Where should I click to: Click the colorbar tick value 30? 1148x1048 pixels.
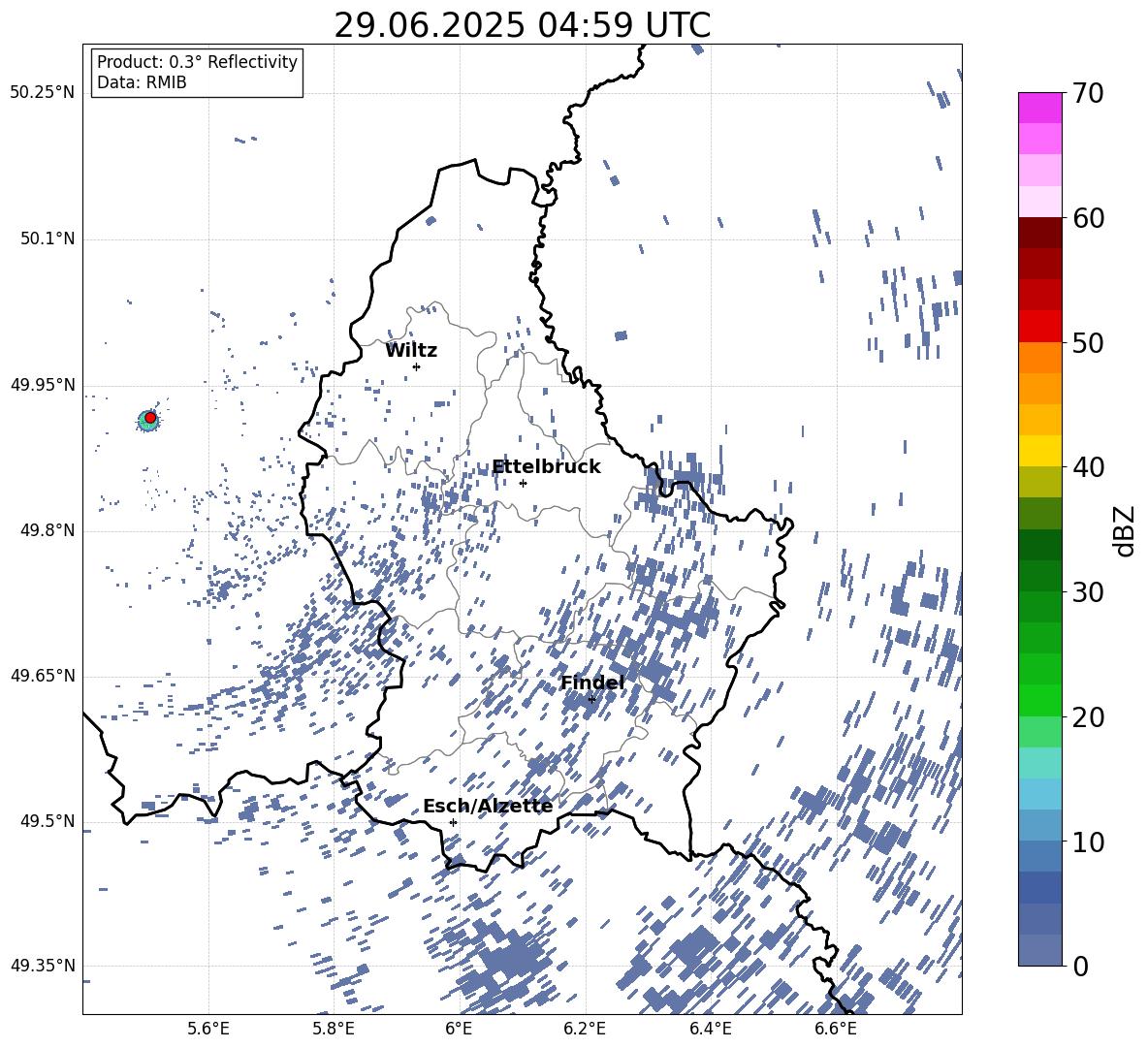click(1088, 592)
